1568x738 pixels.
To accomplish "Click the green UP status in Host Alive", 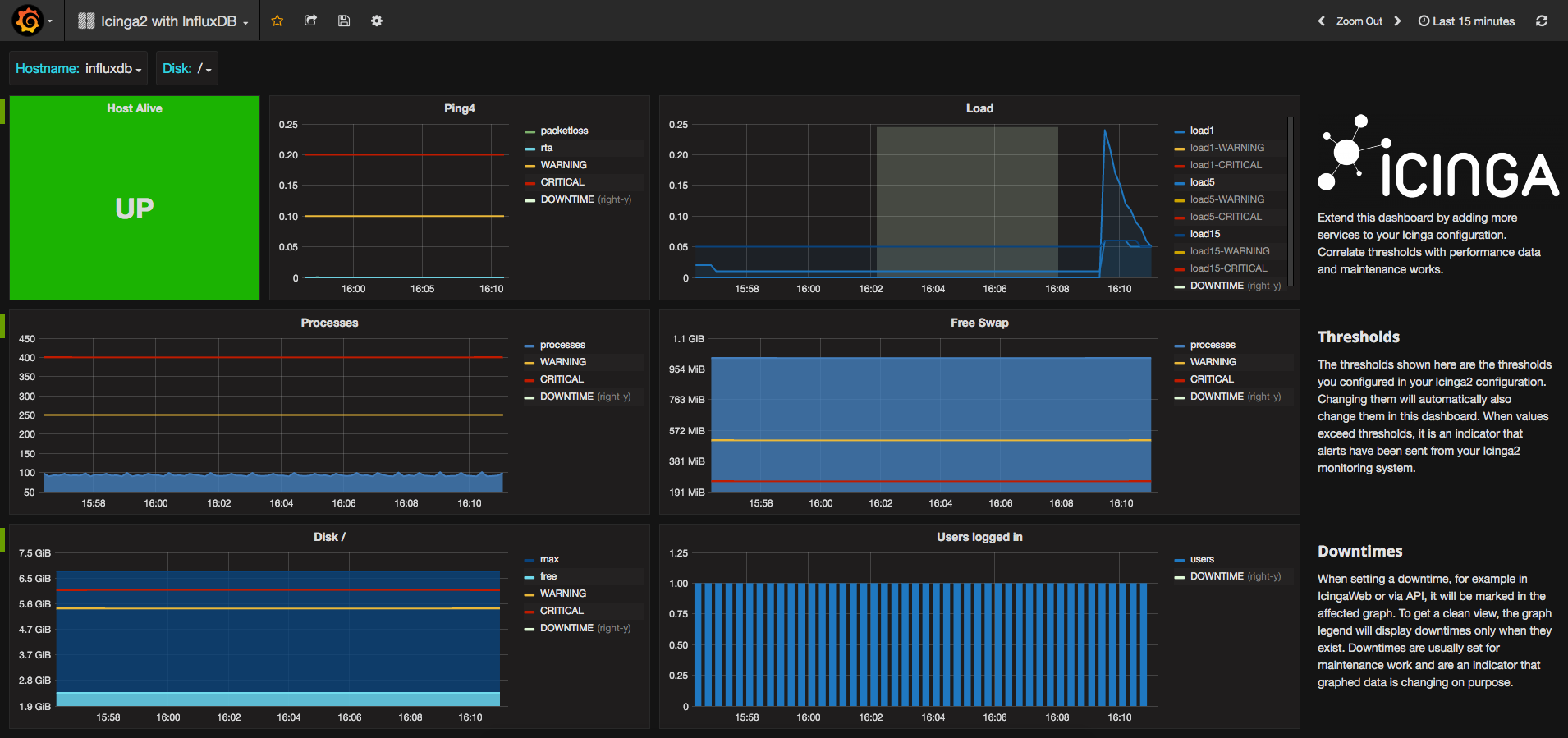I will coord(135,209).
